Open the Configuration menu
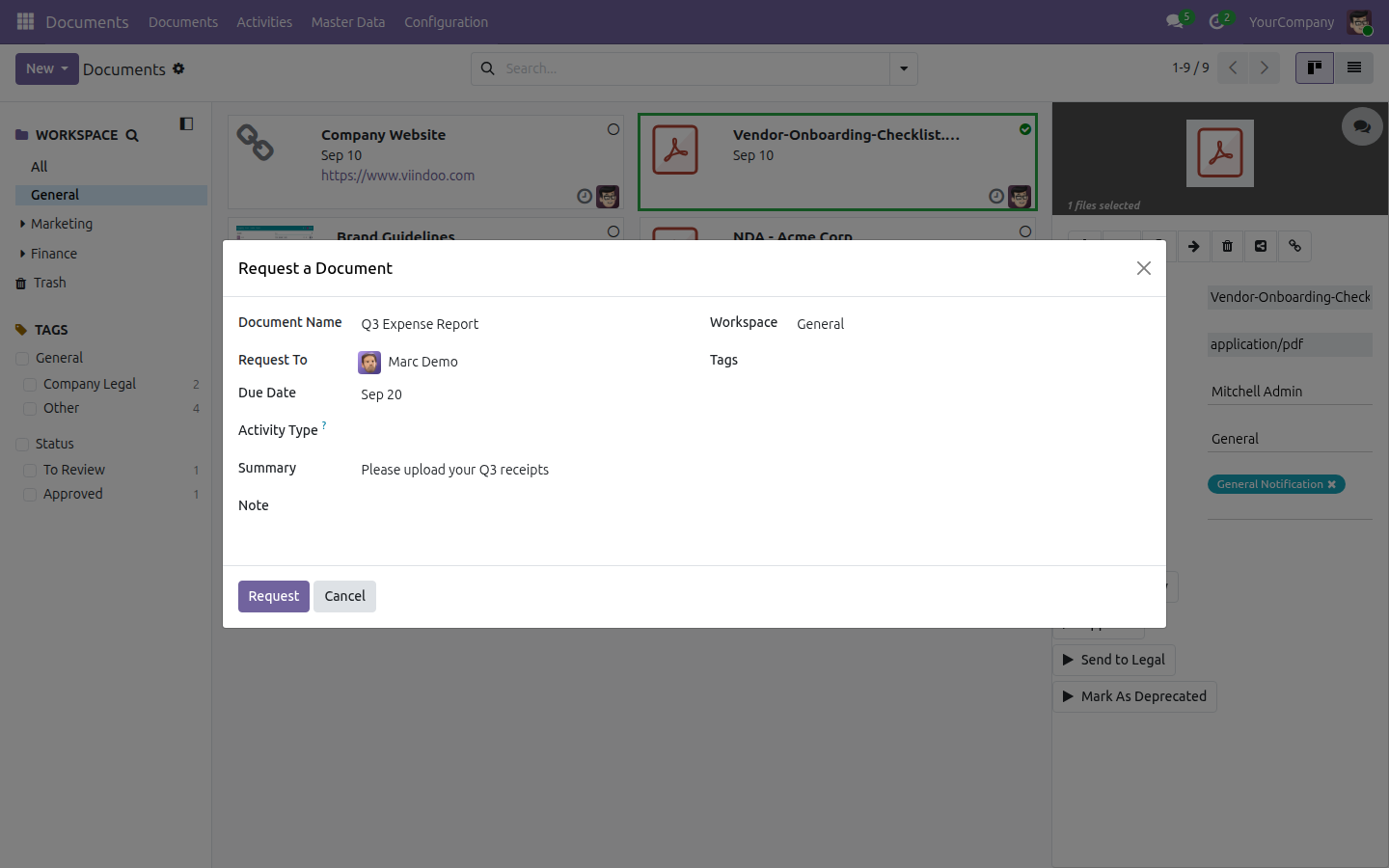1389x868 pixels. (x=446, y=22)
